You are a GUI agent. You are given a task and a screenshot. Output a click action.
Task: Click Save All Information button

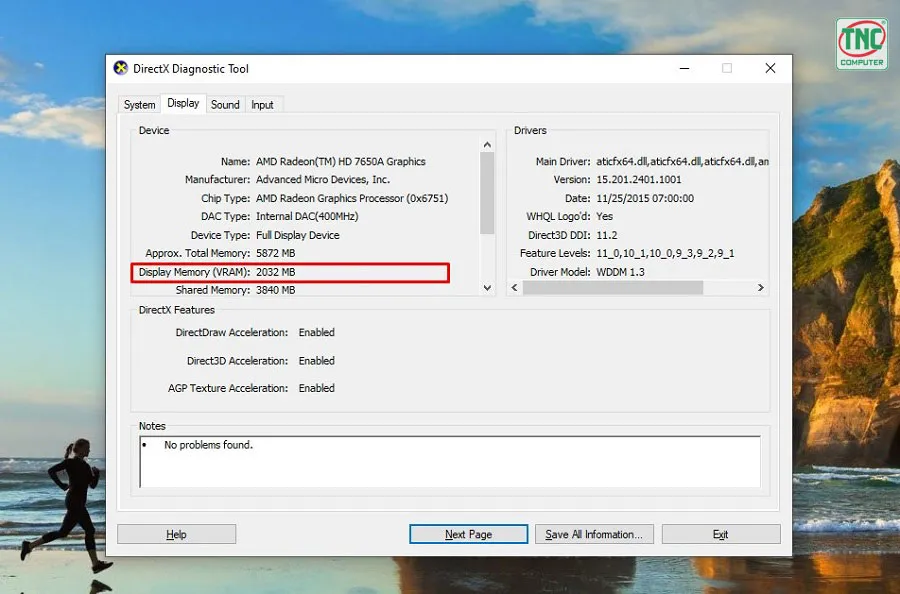coord(593,534)
